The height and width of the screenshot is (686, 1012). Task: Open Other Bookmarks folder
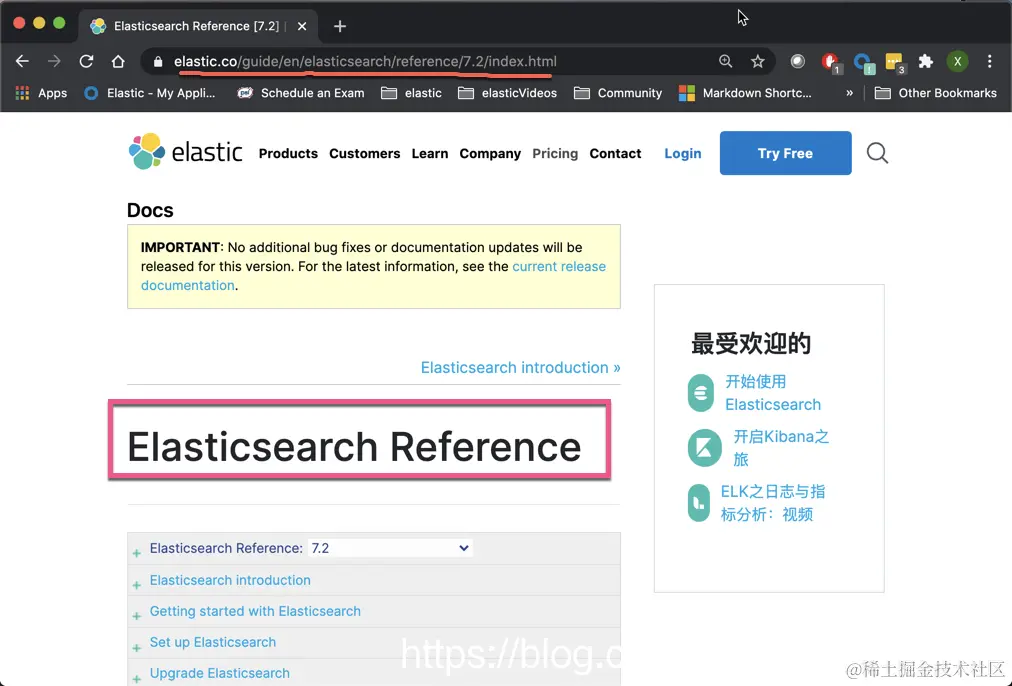(x=935, y=93)
